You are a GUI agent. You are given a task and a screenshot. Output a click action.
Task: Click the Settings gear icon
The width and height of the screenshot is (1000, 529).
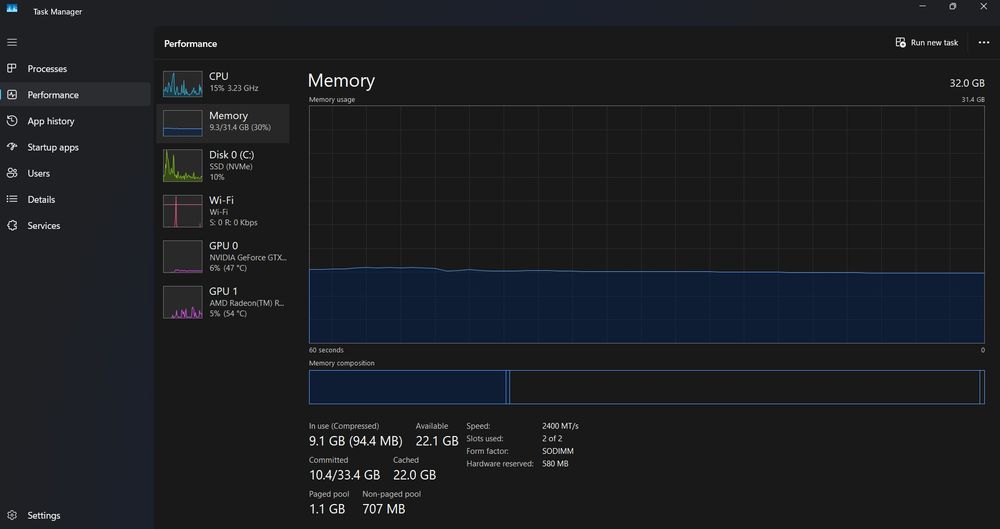pos(11,515)
